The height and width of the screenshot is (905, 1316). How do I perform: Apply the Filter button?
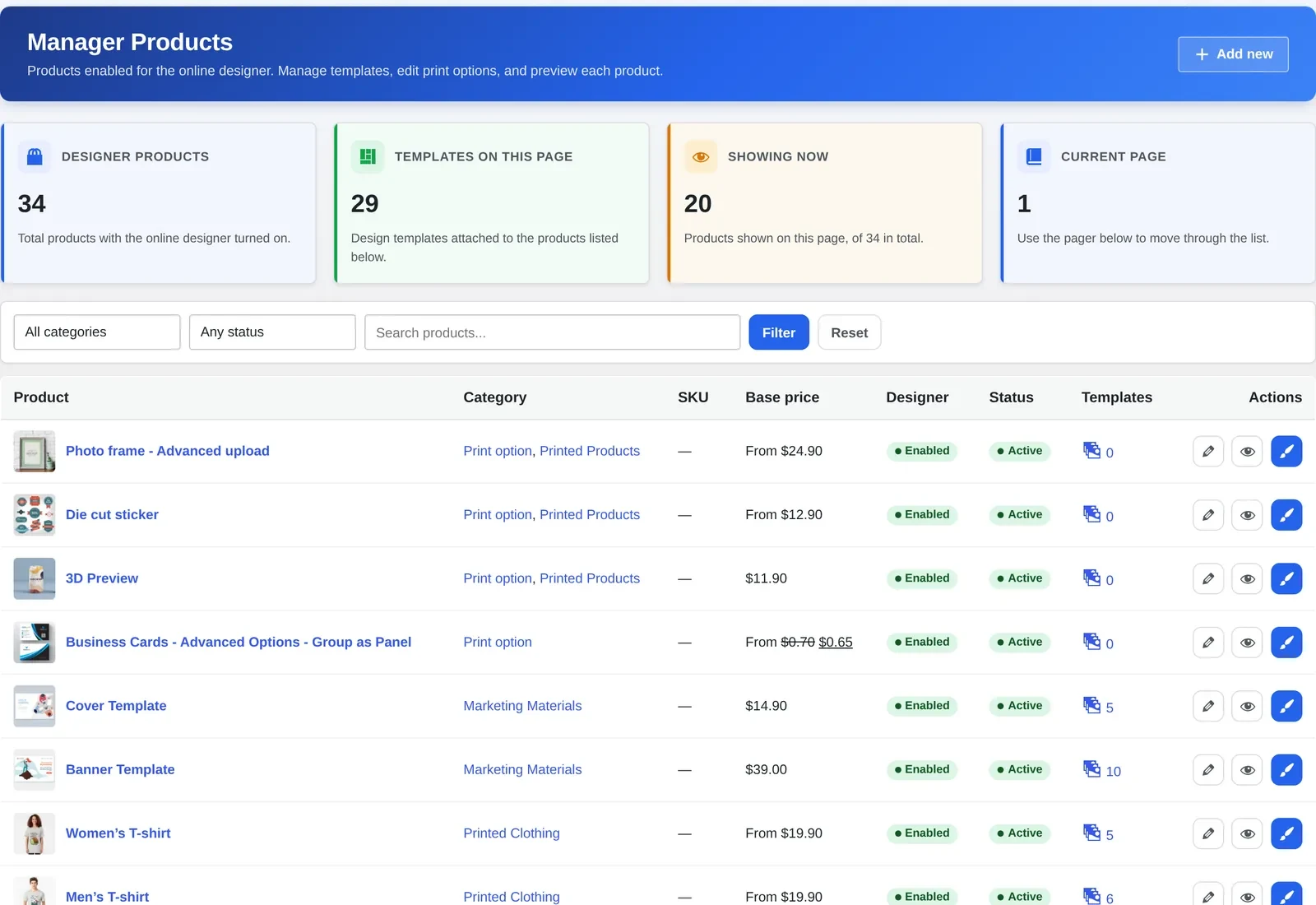(x=779, y=332)
